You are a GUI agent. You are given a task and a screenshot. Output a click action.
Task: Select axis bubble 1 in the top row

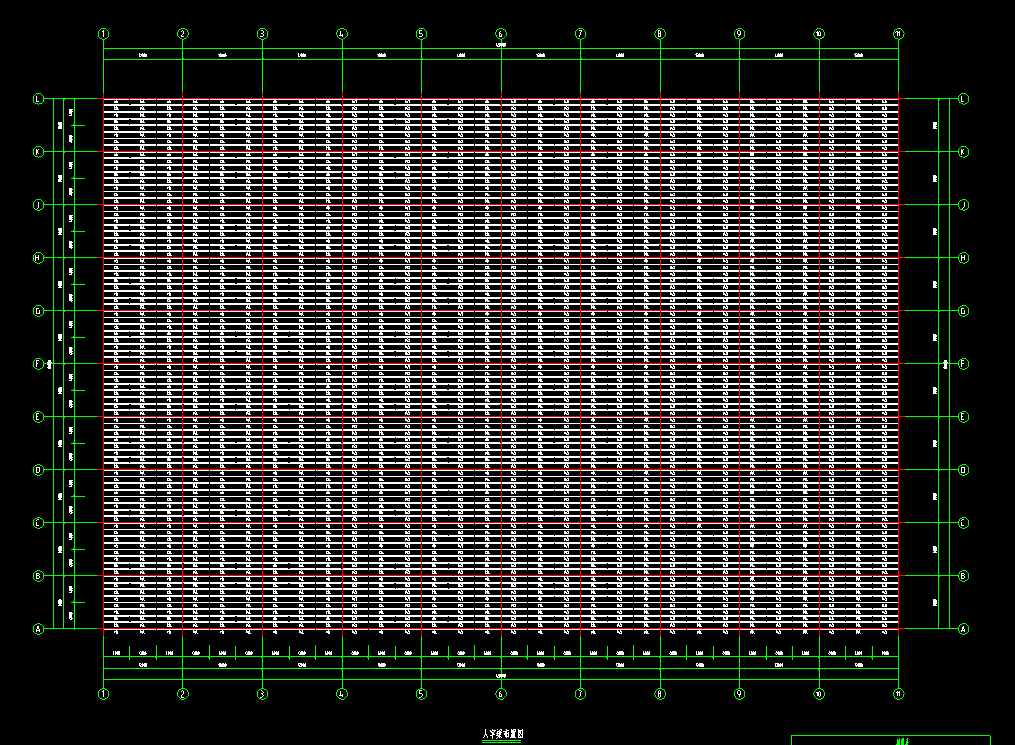(x=104, y=34)
